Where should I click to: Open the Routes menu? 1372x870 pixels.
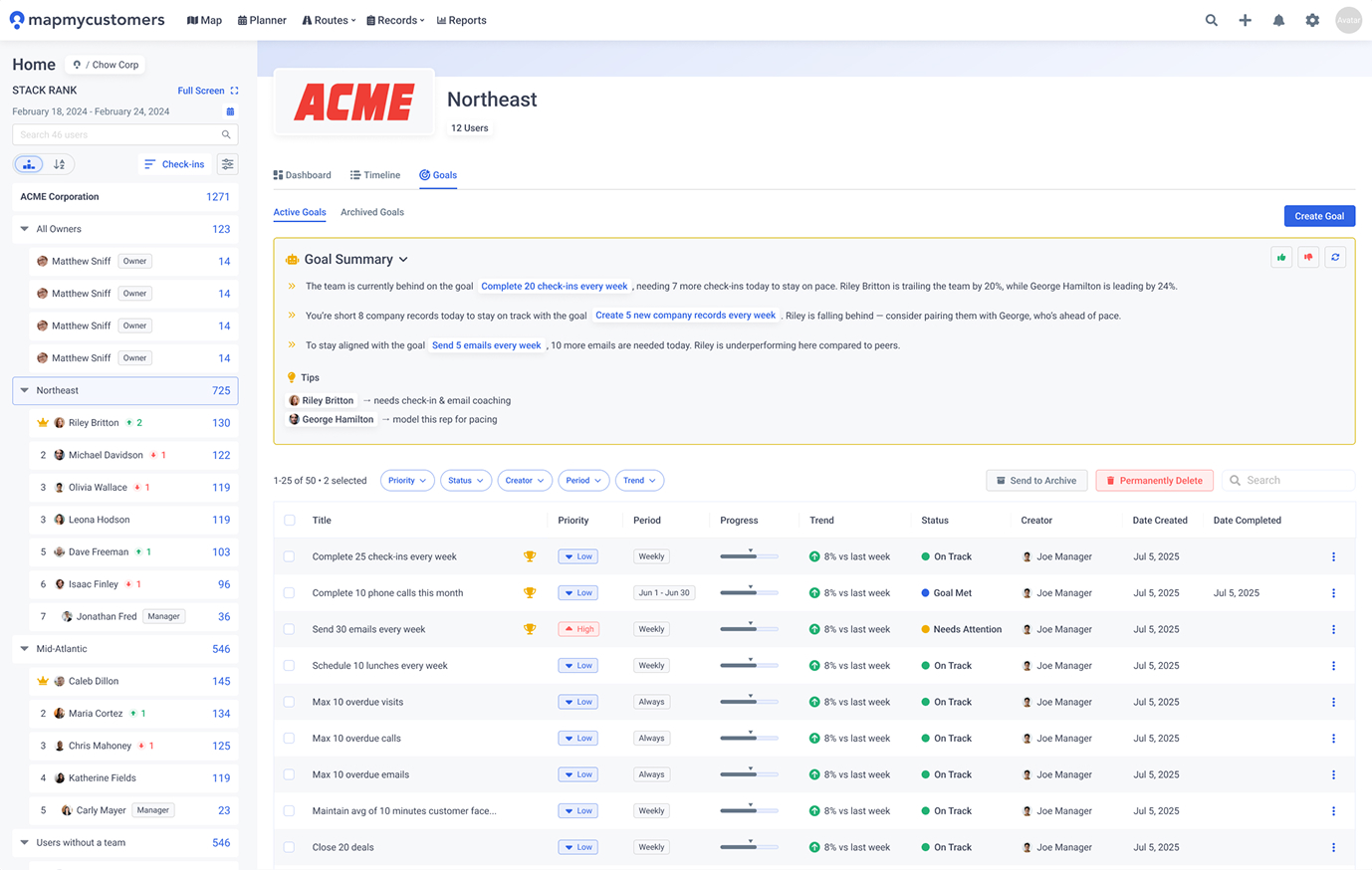pos(329,20)
